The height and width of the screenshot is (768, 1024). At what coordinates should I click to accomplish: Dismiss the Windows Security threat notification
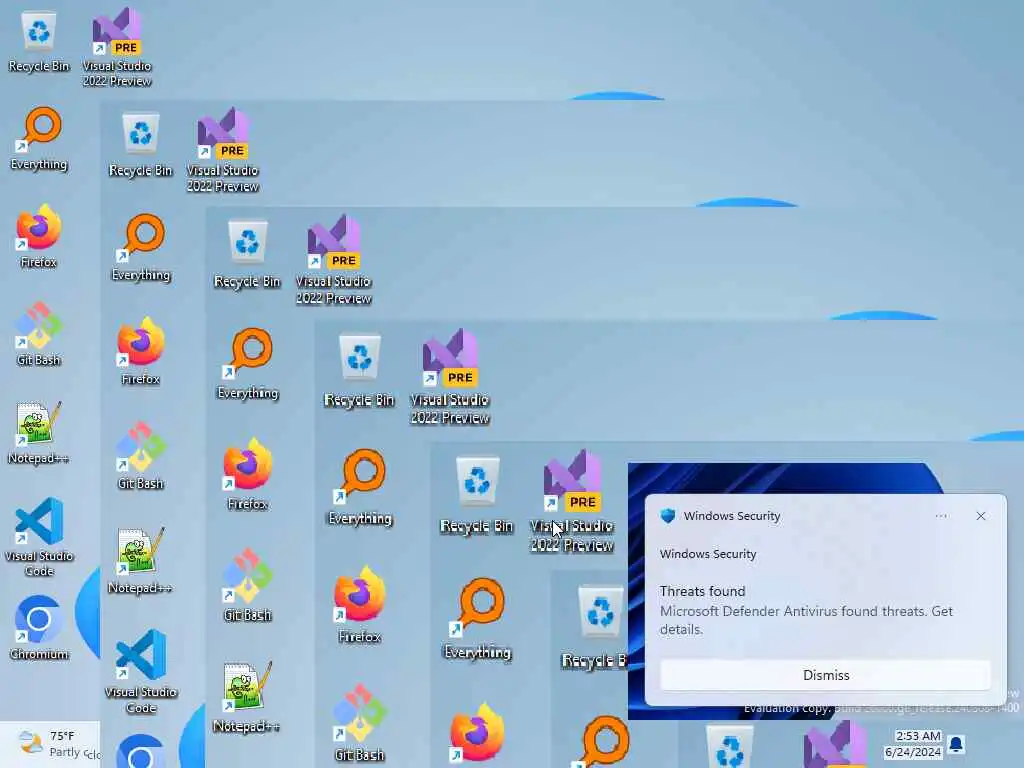[x=825, y=675]
